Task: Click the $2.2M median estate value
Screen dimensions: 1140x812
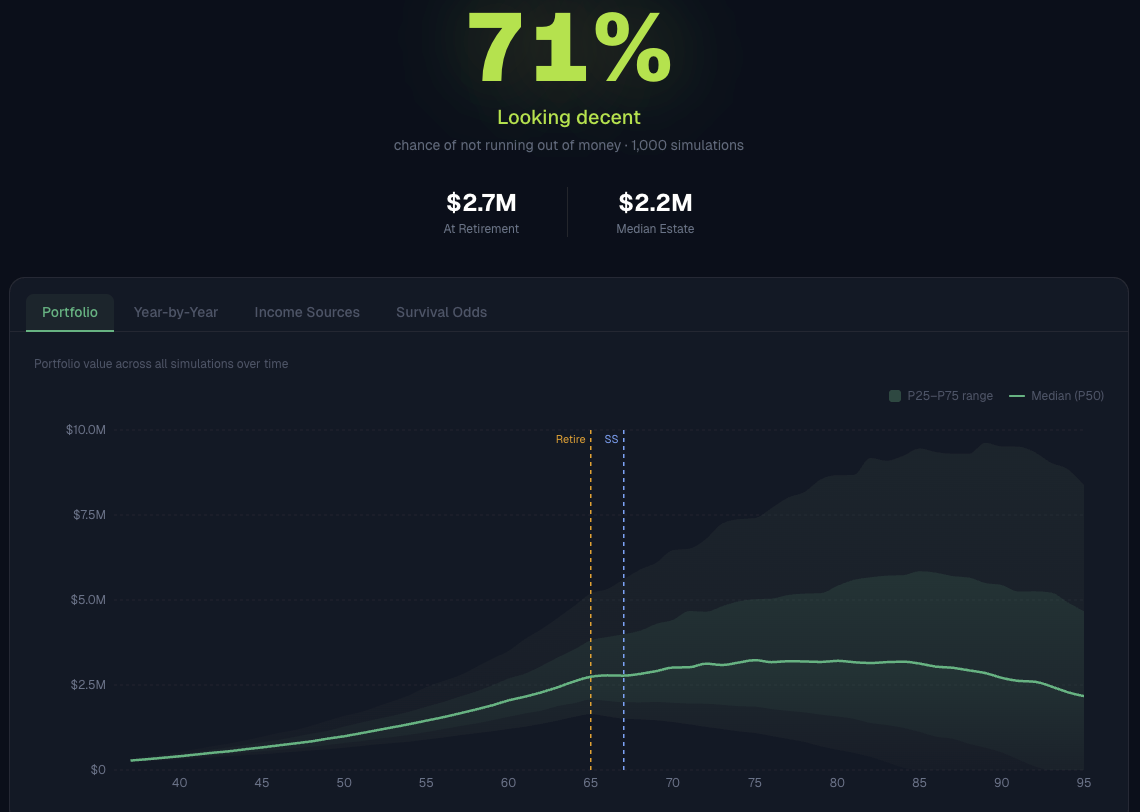Action: click(x=655, y=203)
